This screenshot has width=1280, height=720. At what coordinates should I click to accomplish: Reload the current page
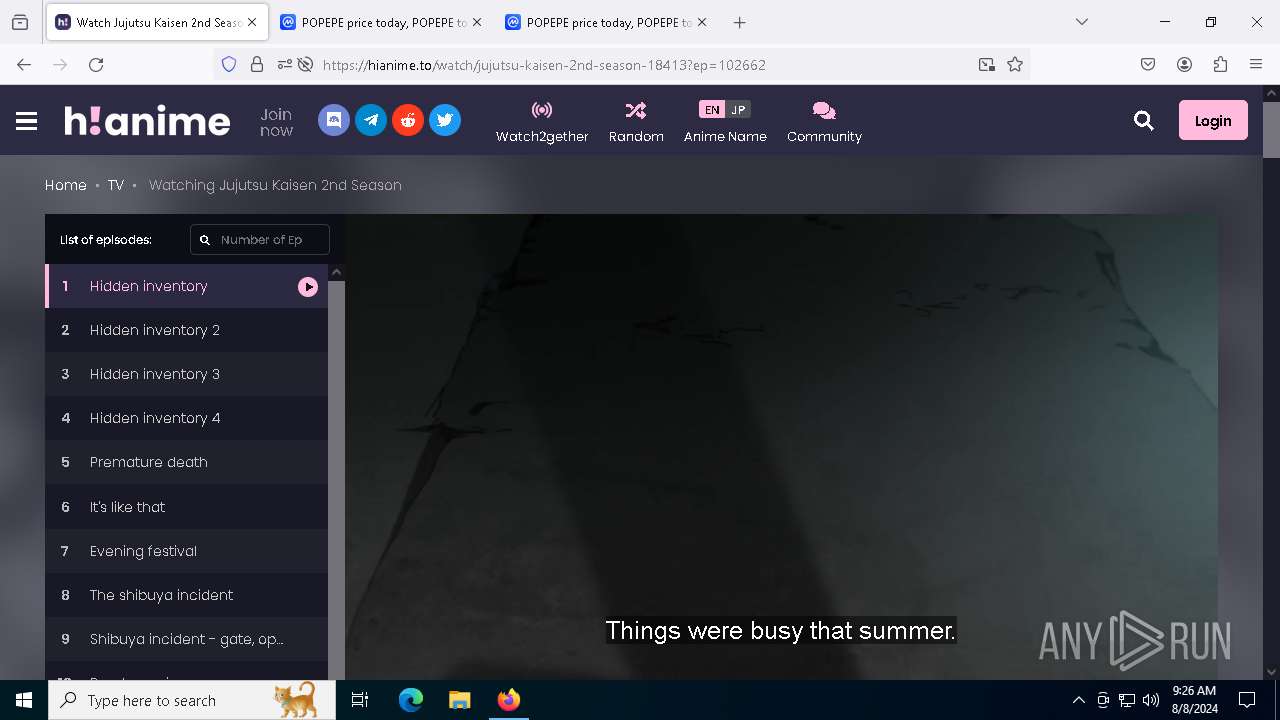click(x=96, y=64)
